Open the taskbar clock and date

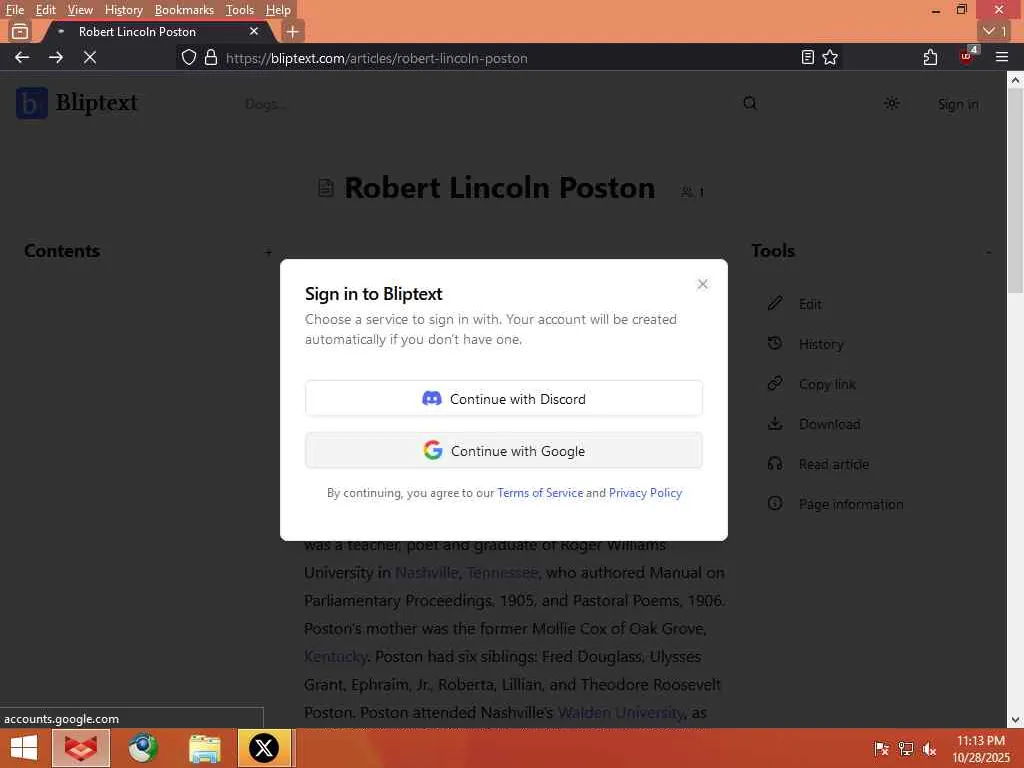coord(981,748)
